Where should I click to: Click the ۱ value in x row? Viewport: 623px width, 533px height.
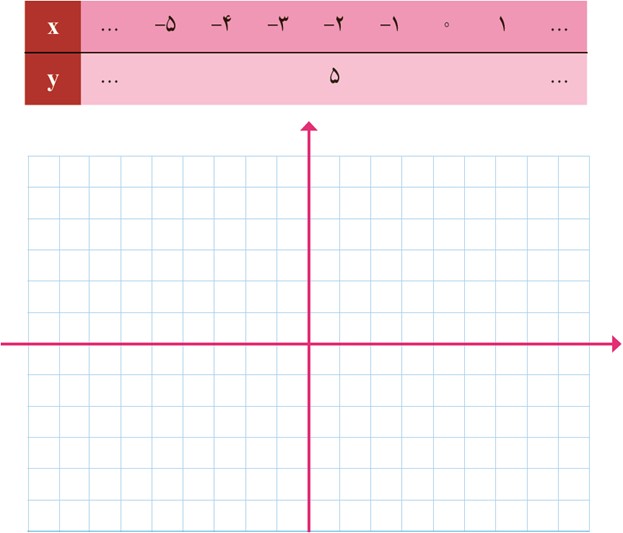pyautogui.click(x=503, y=25)
